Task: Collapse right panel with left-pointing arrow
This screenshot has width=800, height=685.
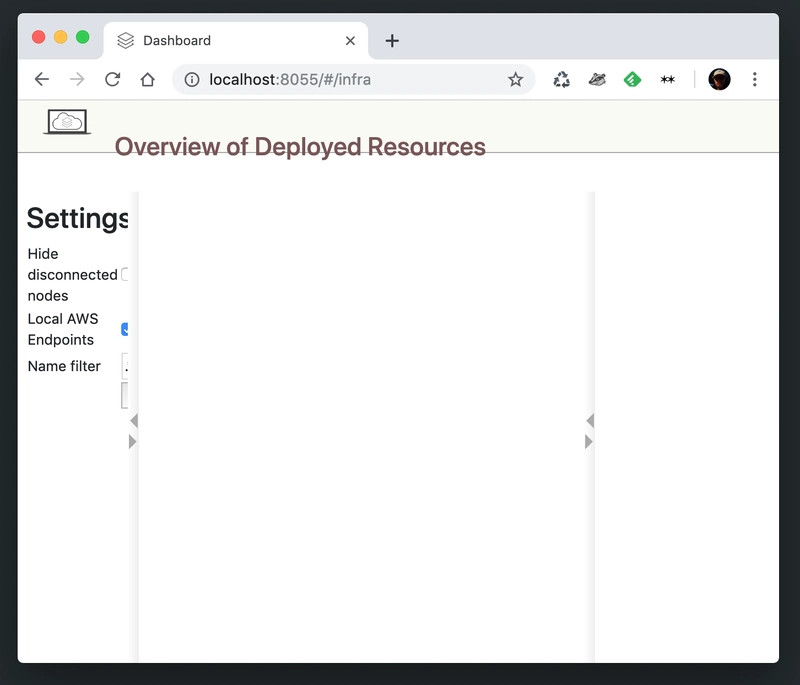Action: point(590,421)
